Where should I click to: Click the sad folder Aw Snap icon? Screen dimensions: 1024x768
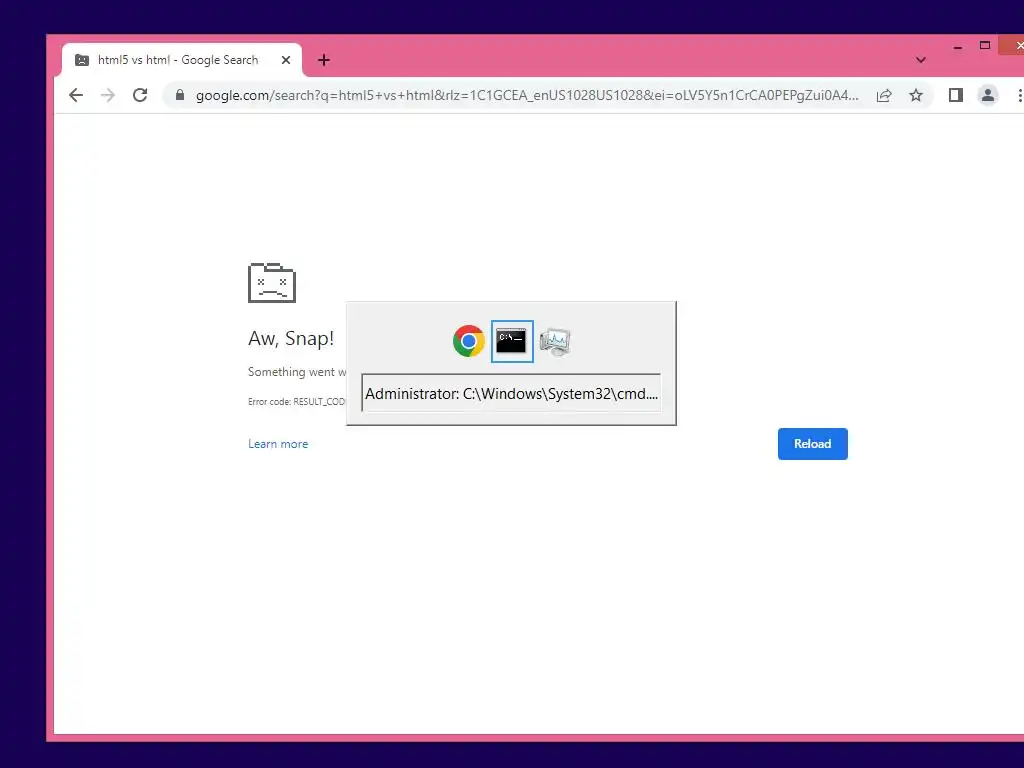pos(272,283)
